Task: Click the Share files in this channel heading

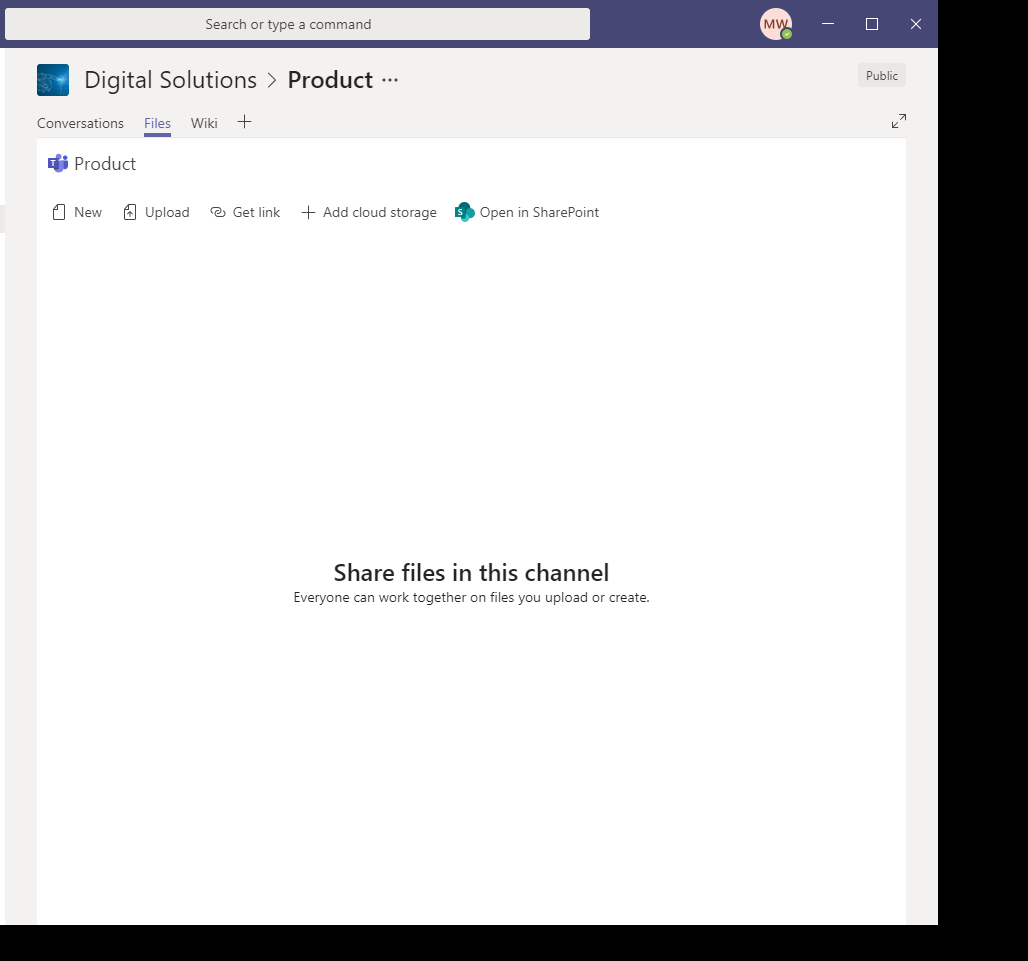Action: 471,572
